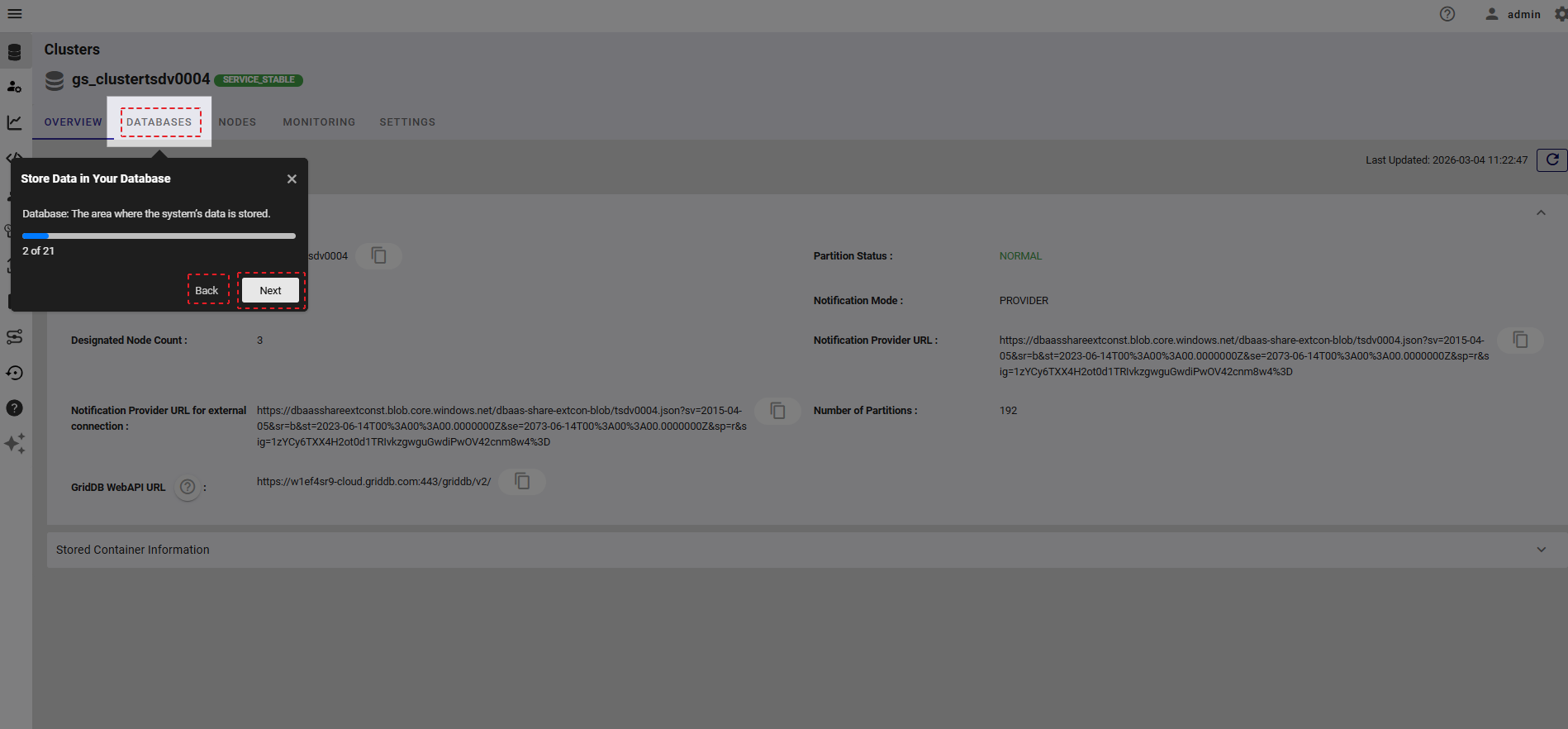Copy the GridDB WebAPI URL

click(522, 481)
